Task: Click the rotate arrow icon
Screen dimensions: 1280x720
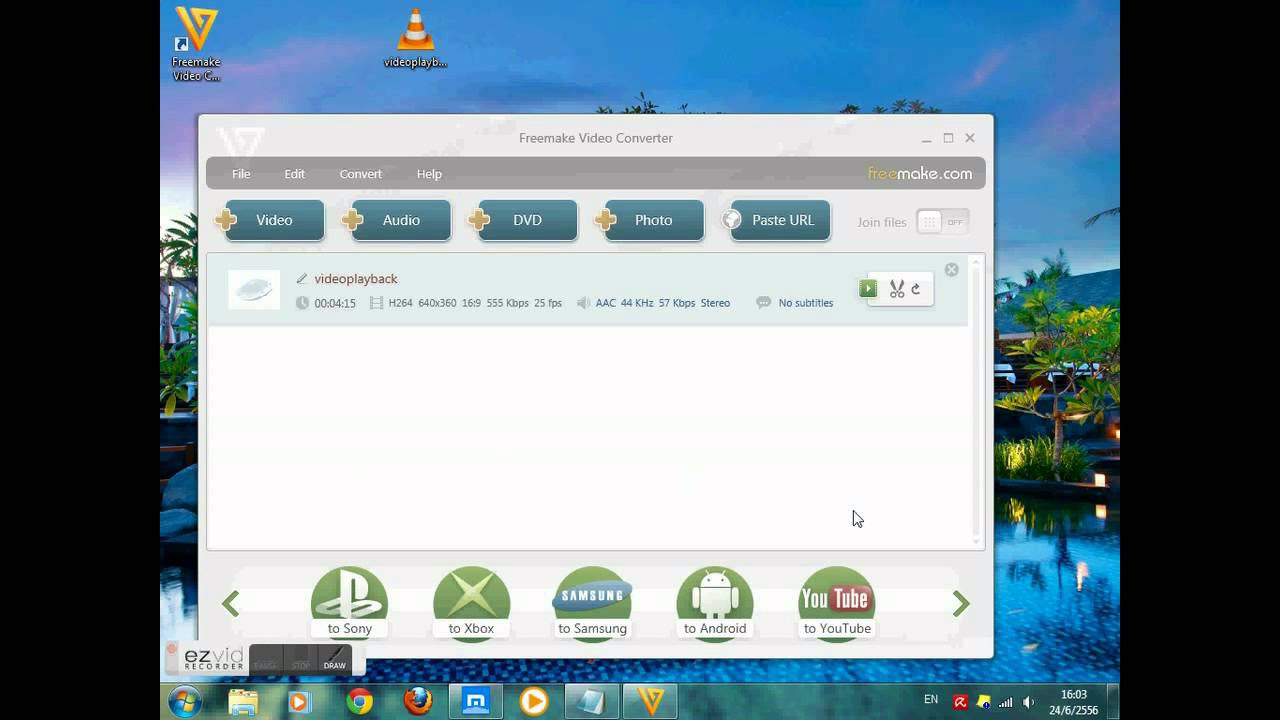Action: pyautogui.click(x=916, y=289)
